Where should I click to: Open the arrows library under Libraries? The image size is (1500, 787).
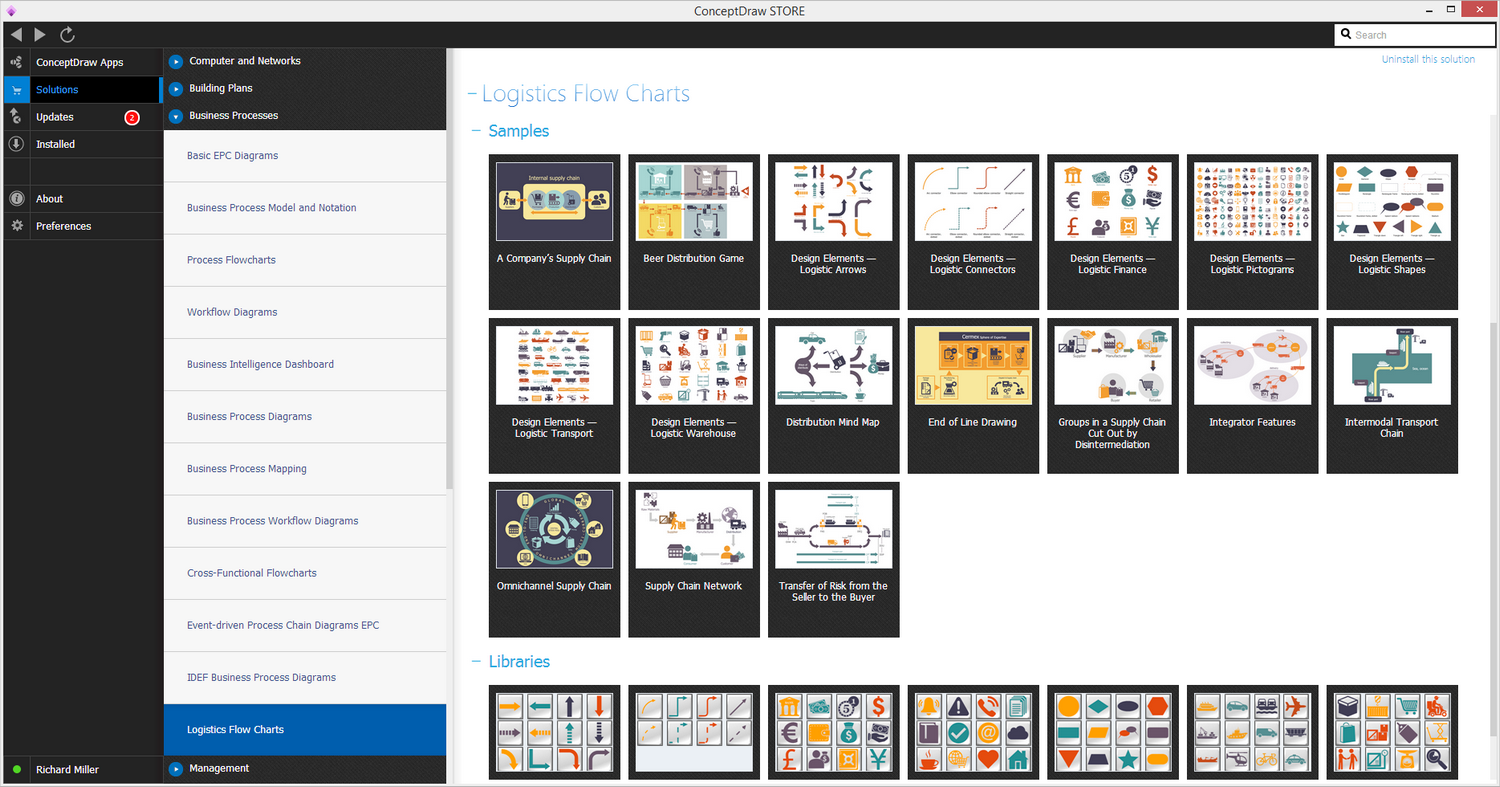(554, 732)
